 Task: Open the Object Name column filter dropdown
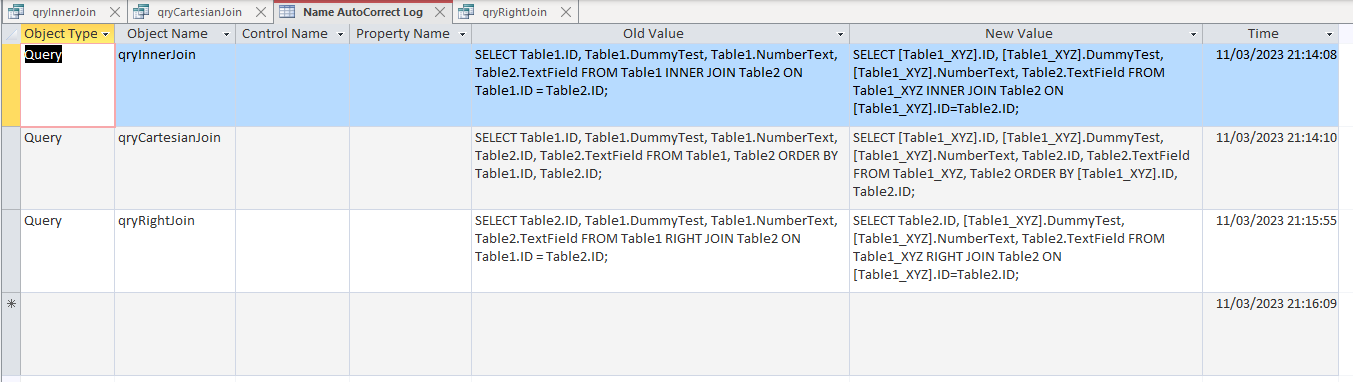226,34
